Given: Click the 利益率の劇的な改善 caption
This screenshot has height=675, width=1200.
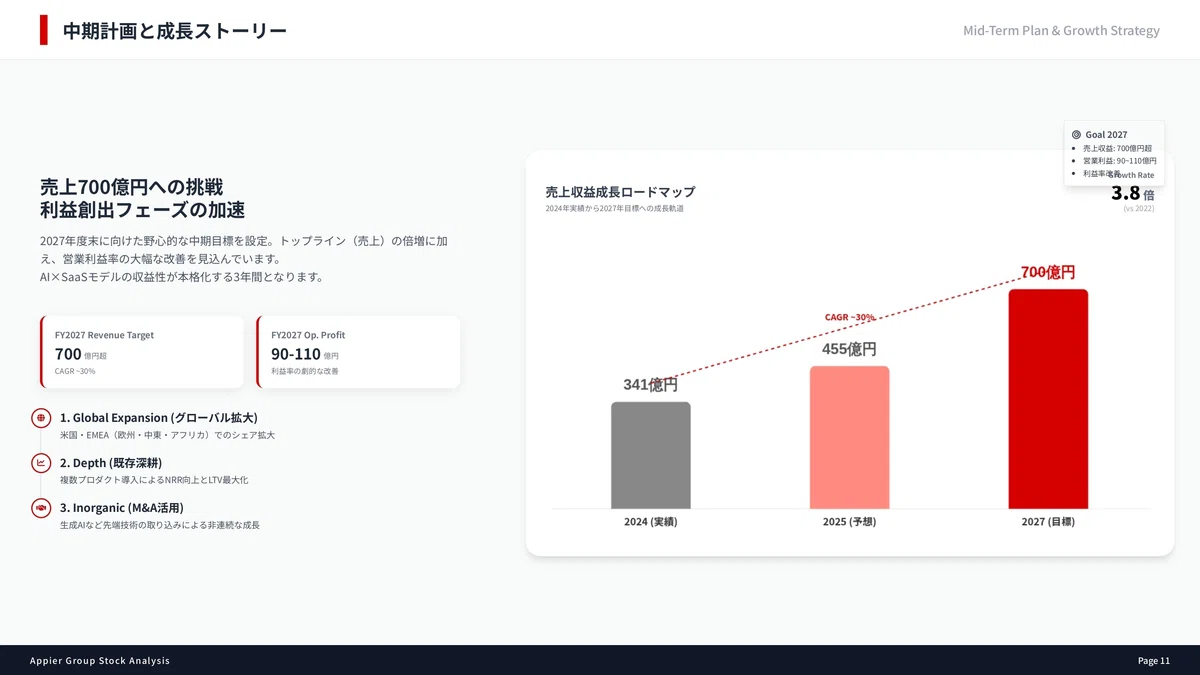Looking at the screenshot, I should pos(305,371).
